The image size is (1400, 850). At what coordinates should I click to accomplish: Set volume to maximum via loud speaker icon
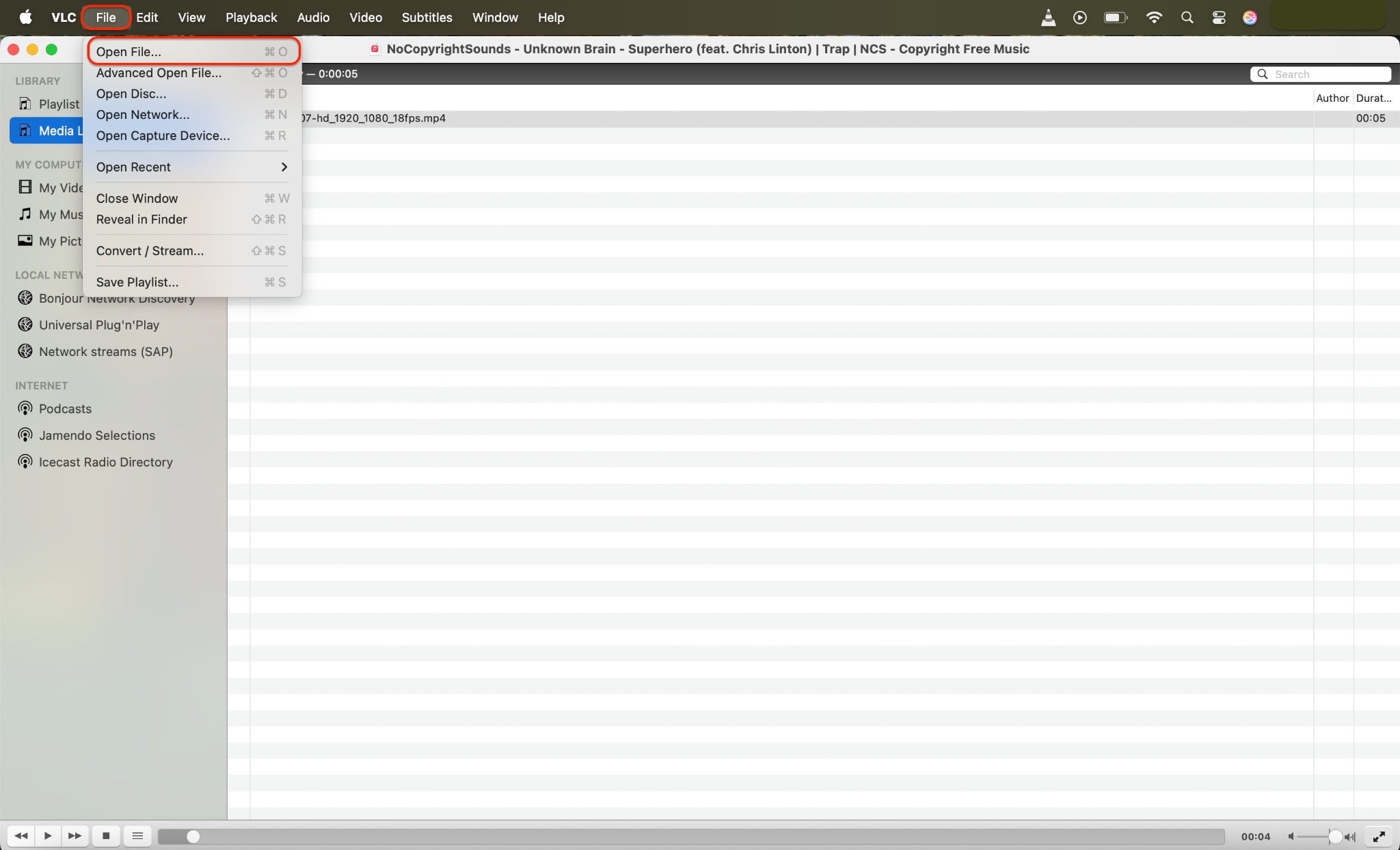(1350, 836)
